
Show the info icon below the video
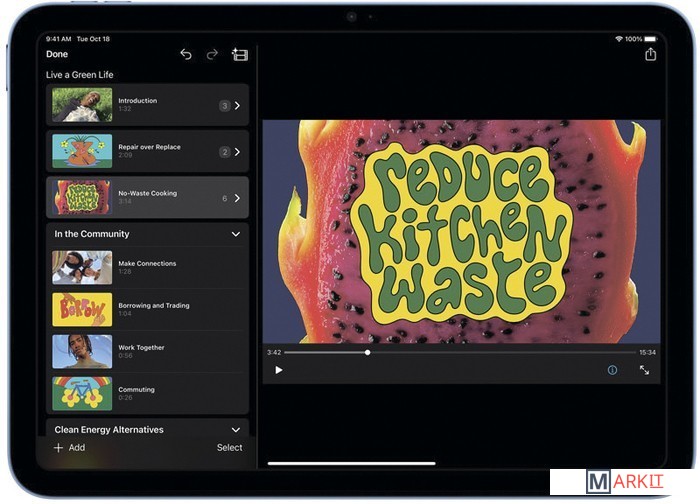[612, 370]
